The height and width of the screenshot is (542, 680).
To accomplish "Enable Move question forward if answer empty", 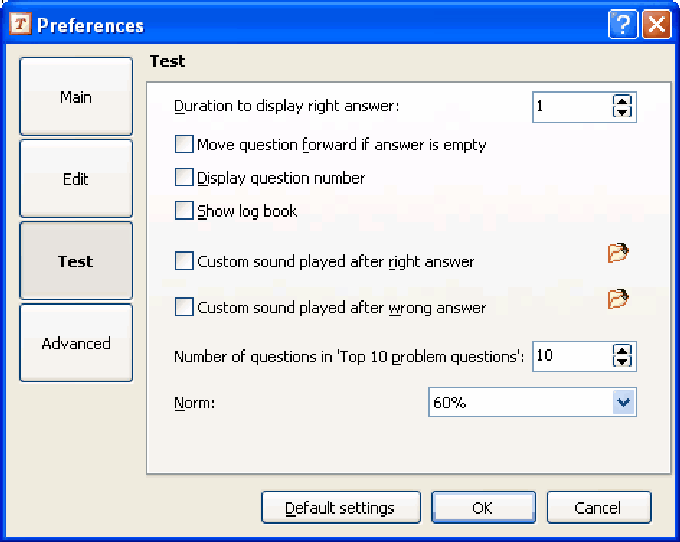I will (x=184, y=145).
